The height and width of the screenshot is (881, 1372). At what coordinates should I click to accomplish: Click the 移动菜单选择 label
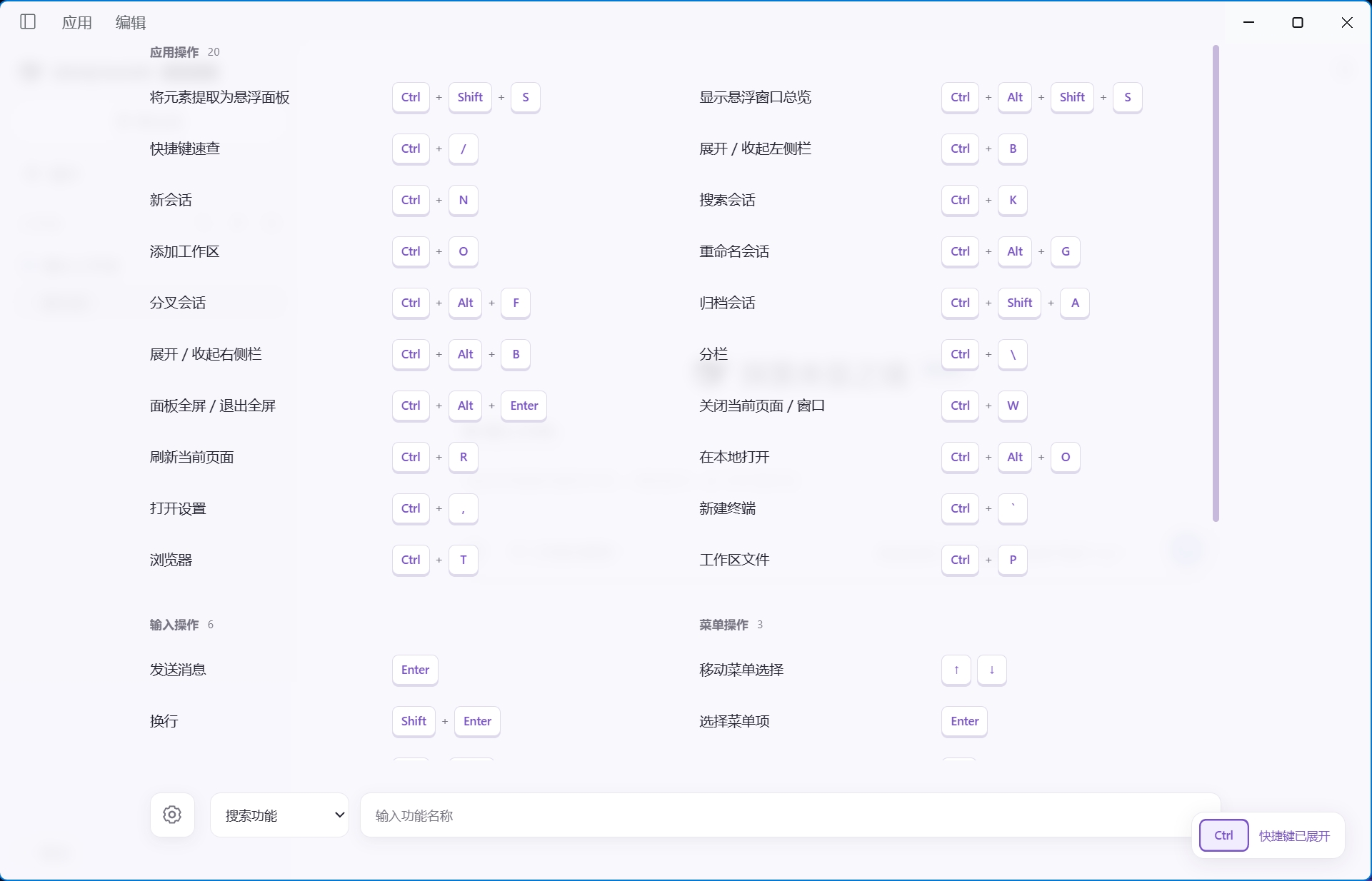[741, 670]
